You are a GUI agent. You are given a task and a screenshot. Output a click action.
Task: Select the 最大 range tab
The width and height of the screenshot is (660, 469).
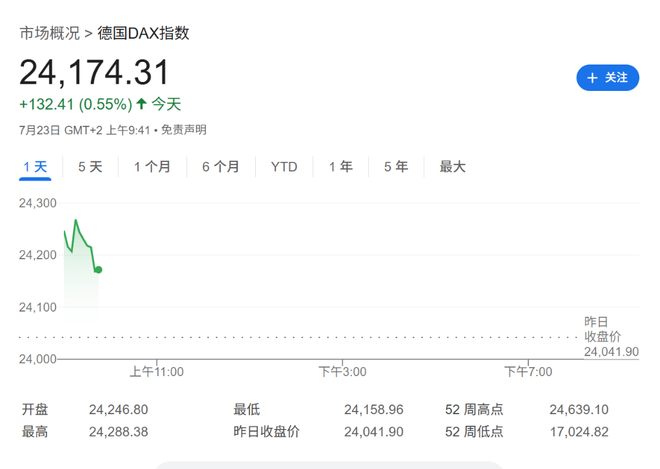[452, 167]
